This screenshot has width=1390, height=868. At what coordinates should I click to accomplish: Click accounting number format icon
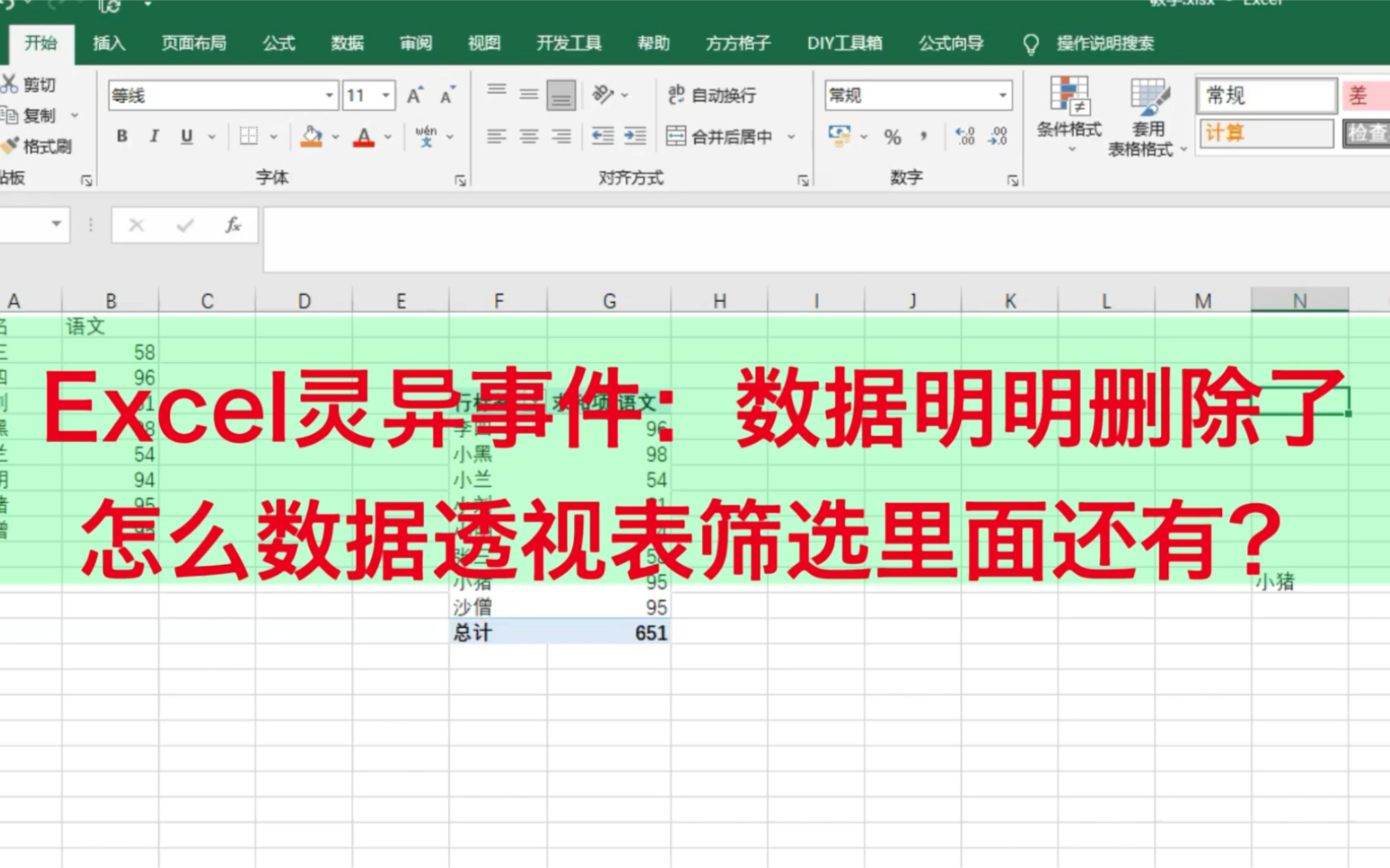[x=840, y=136]
